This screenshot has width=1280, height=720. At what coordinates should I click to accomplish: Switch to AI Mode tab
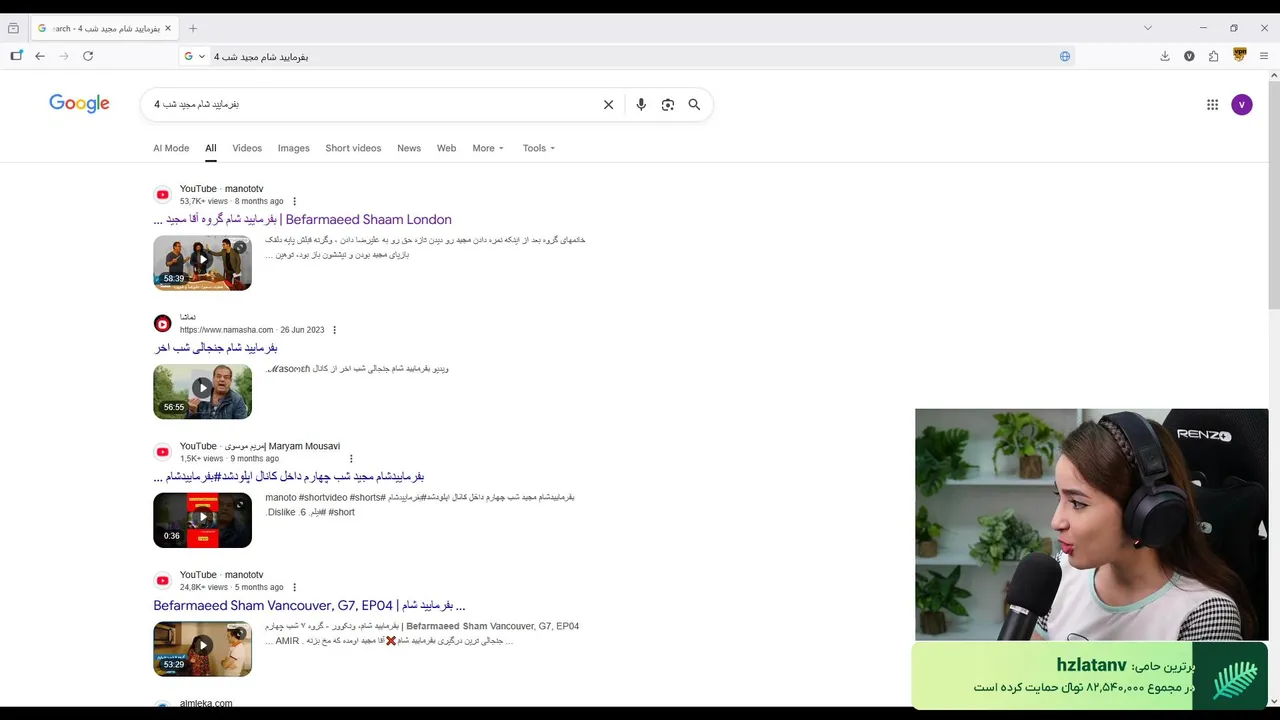click(x=171, y=148)
